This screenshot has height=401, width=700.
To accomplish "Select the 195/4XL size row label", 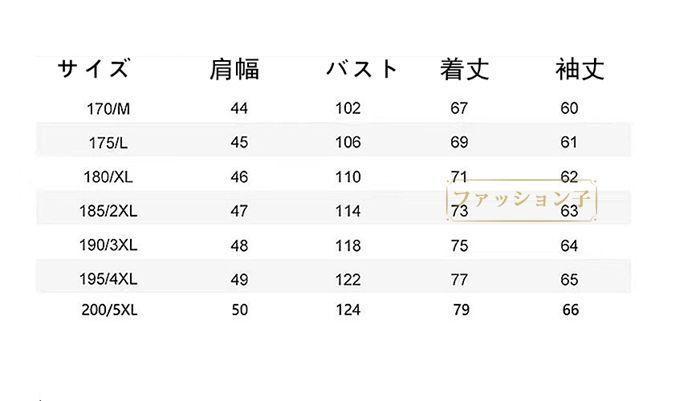I will pos(108,279).
